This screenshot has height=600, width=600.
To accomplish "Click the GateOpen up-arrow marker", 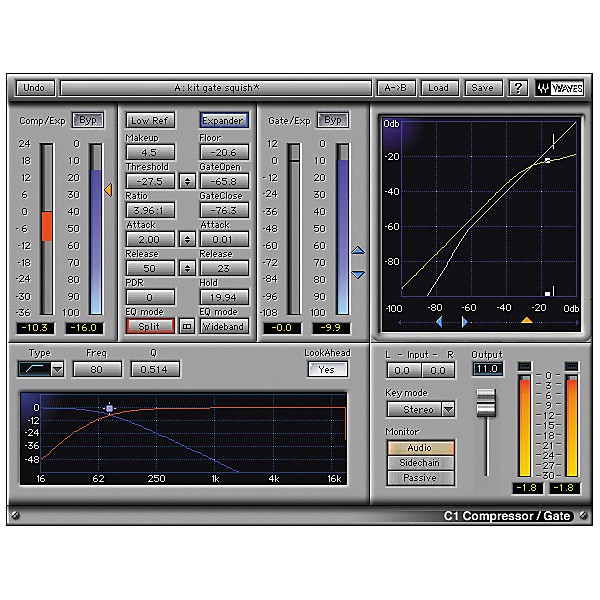I will 358,251.
